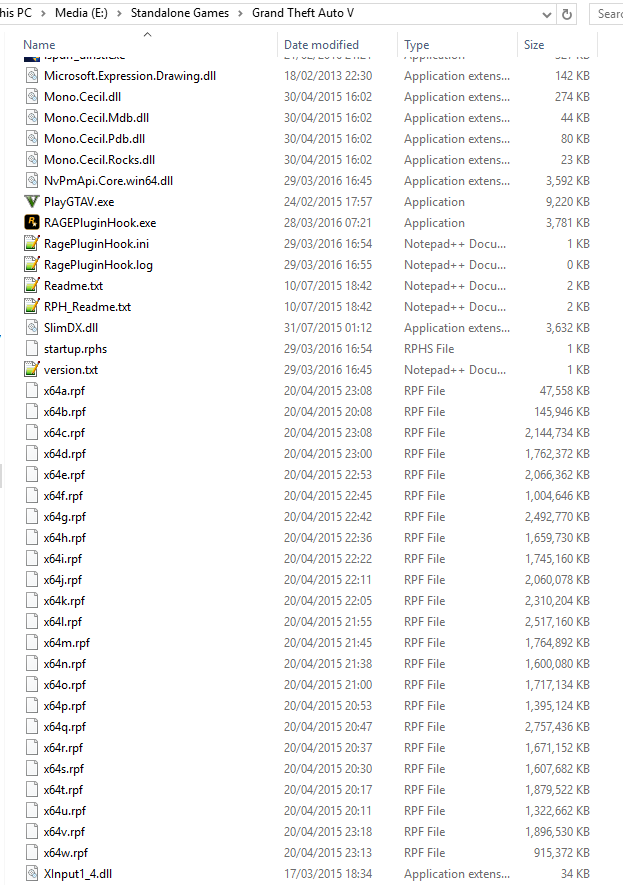Screen dimensions: 623x894
Task: Go to Standalone Games in breadcrumb
Action: point(180,13)
